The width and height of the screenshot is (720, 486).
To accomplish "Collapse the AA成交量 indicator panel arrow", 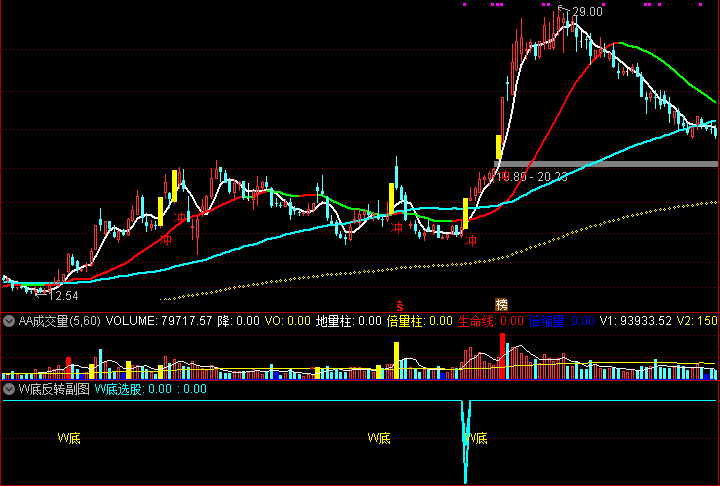I will click(x=9, y=321).
